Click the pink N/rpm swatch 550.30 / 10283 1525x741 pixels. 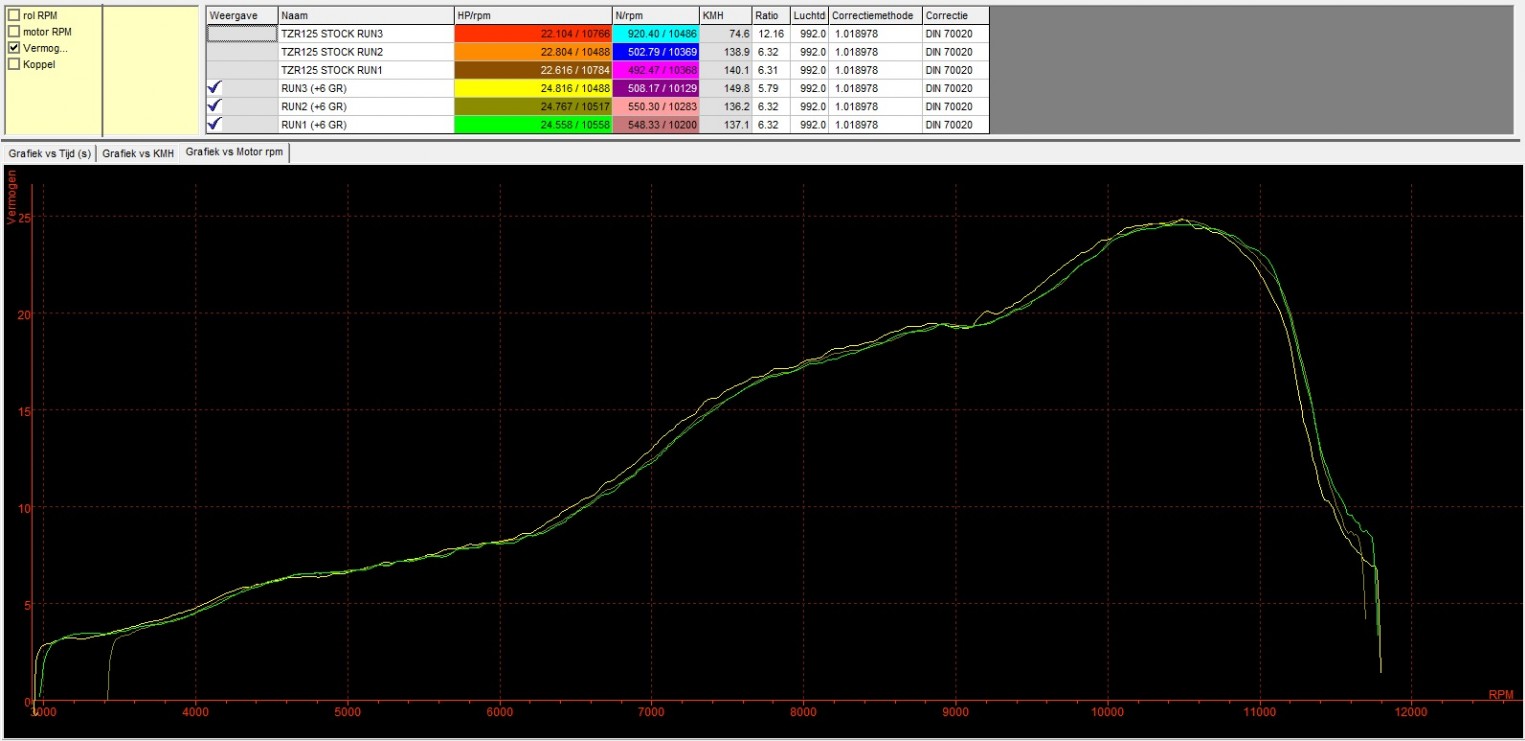(x=656, y=106)
